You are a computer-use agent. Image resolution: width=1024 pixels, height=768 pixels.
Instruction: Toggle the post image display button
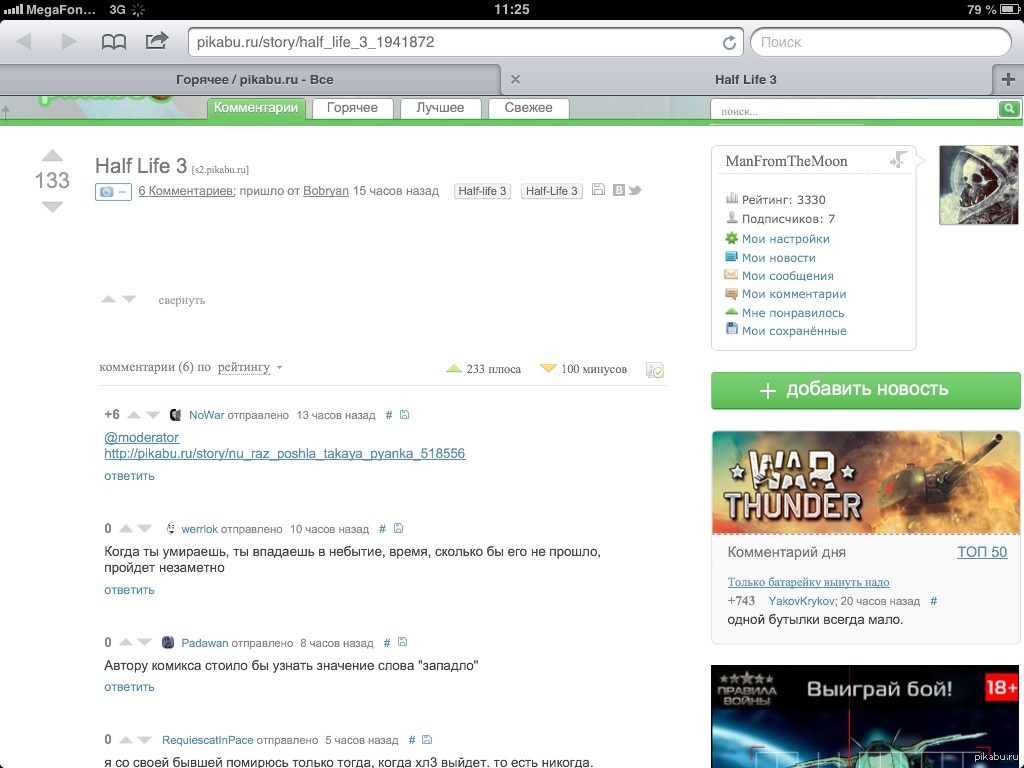point(113,192)
